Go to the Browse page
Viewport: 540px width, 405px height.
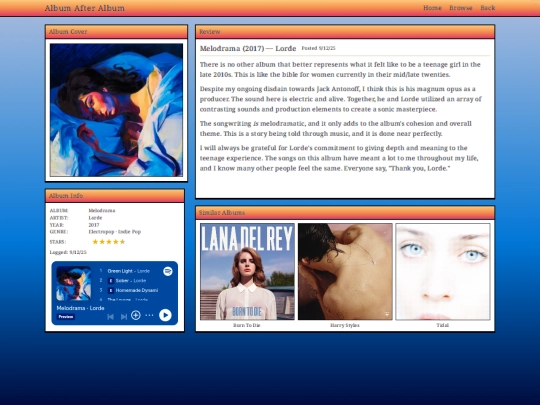[x=461, y=8]
